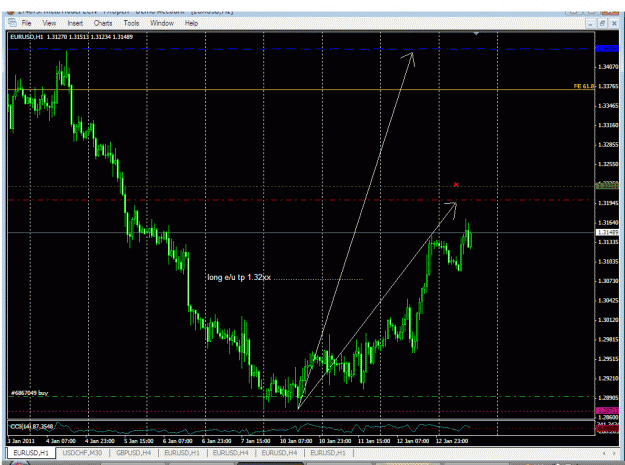Image resolution: width=625 pixels, height=465 pixels.
Task: Click the 1.34070 price scale value
Action: point(608,67)
